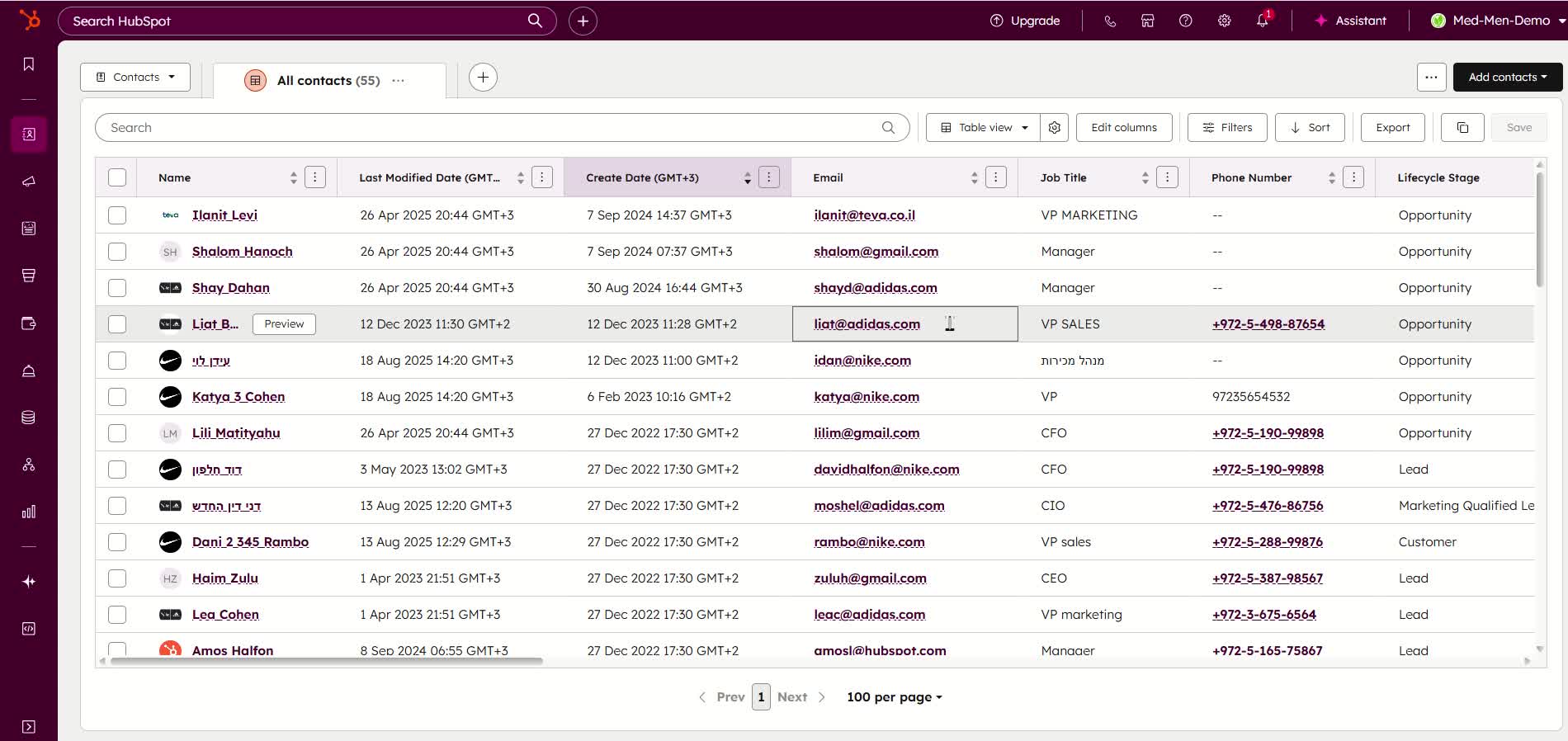Click table view settings gear icon

1054,128
